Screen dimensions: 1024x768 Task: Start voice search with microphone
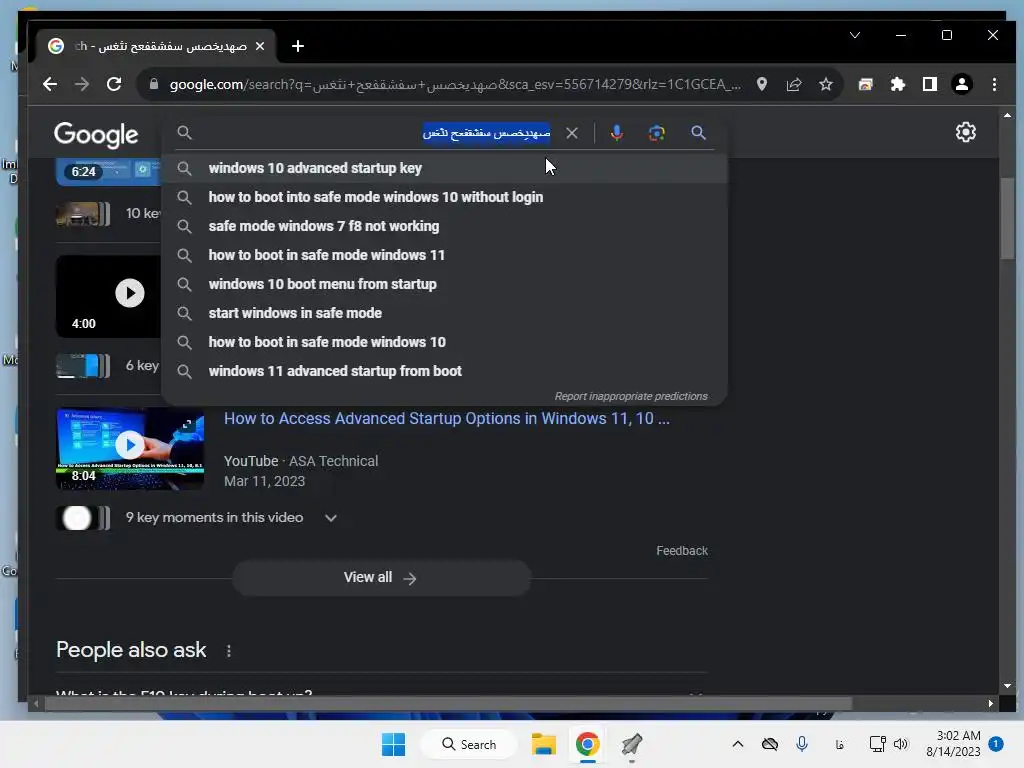pyautogui.click(x=616, y=133)
